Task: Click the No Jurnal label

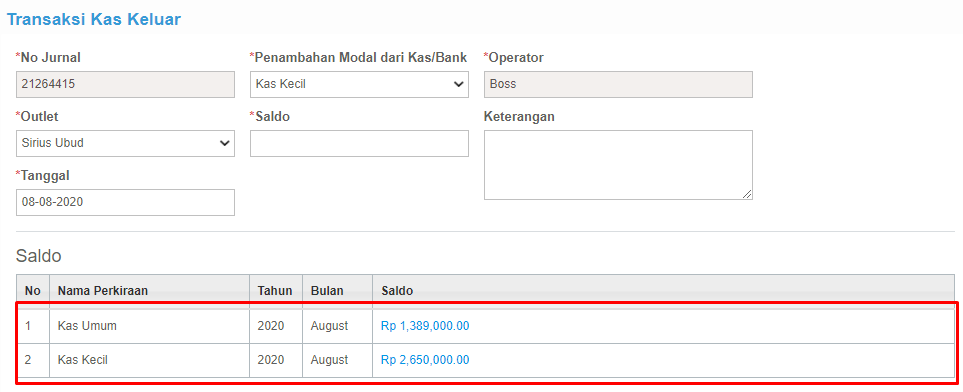Action: point(48,58)
